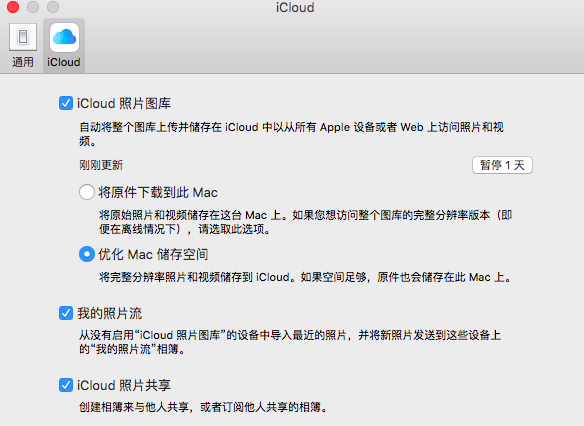Select the 将原件下载到此 Mac radio button

[x=87, y=192]
